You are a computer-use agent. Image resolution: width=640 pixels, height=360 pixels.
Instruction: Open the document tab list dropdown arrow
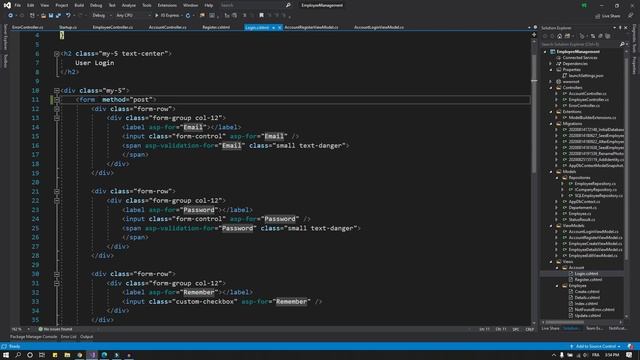pos(529,27)
